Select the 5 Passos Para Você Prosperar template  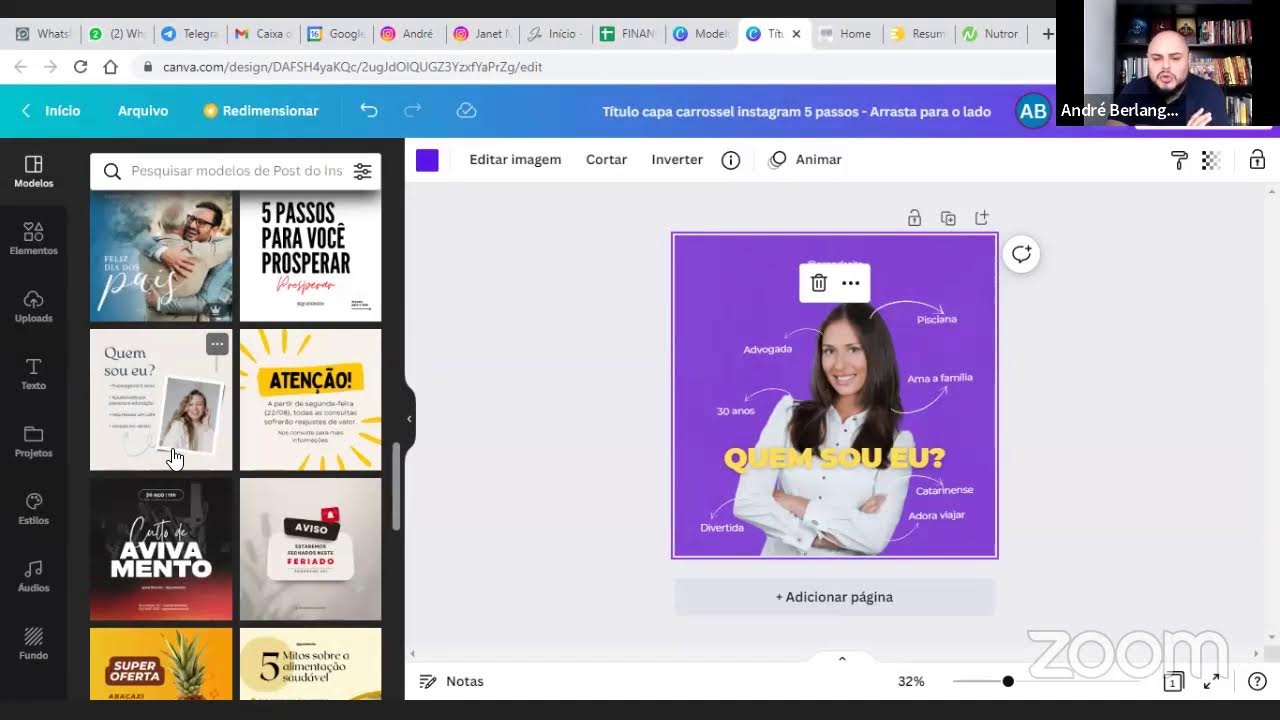[x=310, y=258]
